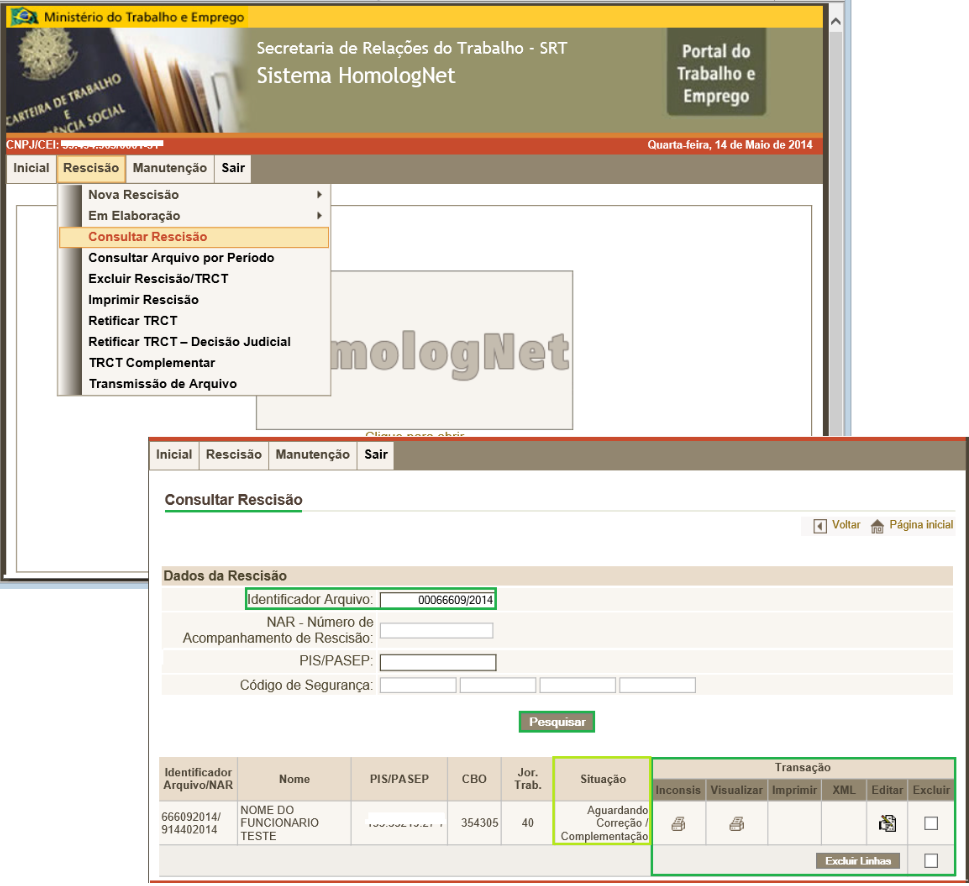The height and width of the screenshot is (886, 969).
Task: Click the Voltar back arrow icon
Action: click(x=819, y=526)
